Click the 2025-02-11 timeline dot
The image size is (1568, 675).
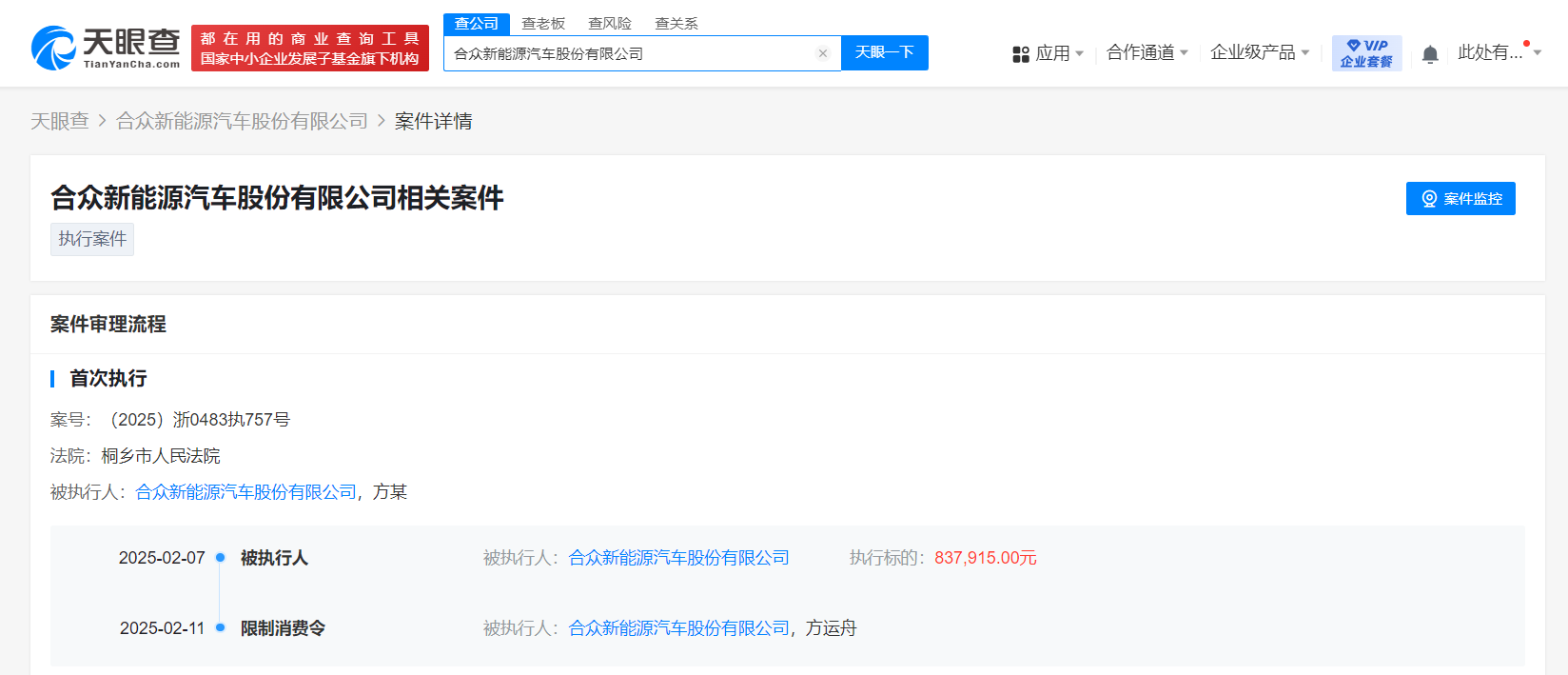pyautogui.click(x=220, y=628)
